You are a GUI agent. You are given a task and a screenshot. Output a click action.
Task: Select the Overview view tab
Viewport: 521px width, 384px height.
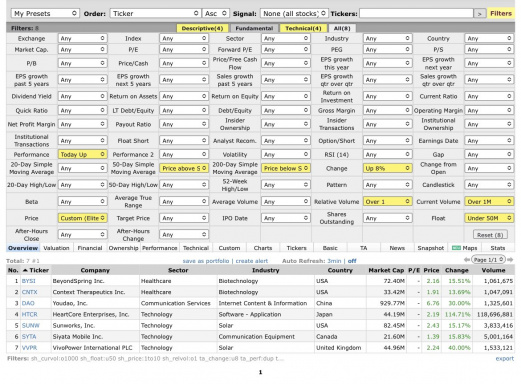click(23, 248)
